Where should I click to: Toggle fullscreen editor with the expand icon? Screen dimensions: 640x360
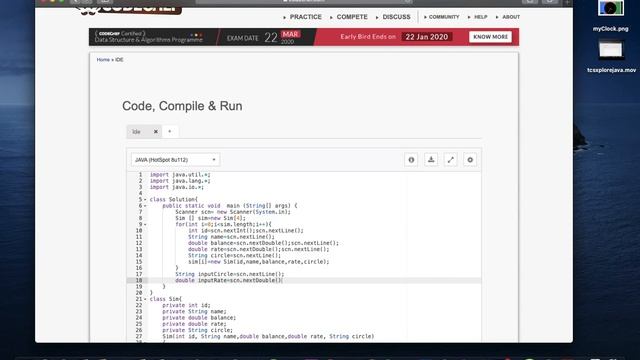pos(450,160)
